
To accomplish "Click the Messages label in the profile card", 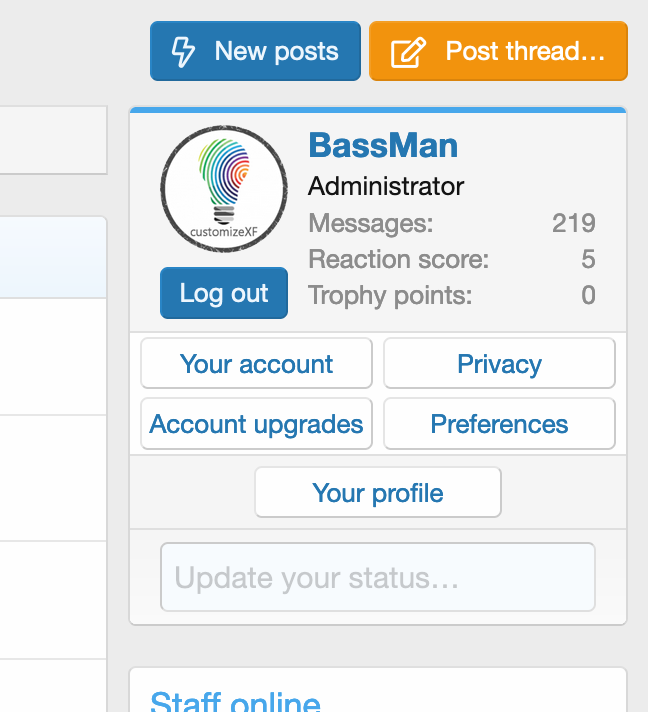I will [371, 223].
